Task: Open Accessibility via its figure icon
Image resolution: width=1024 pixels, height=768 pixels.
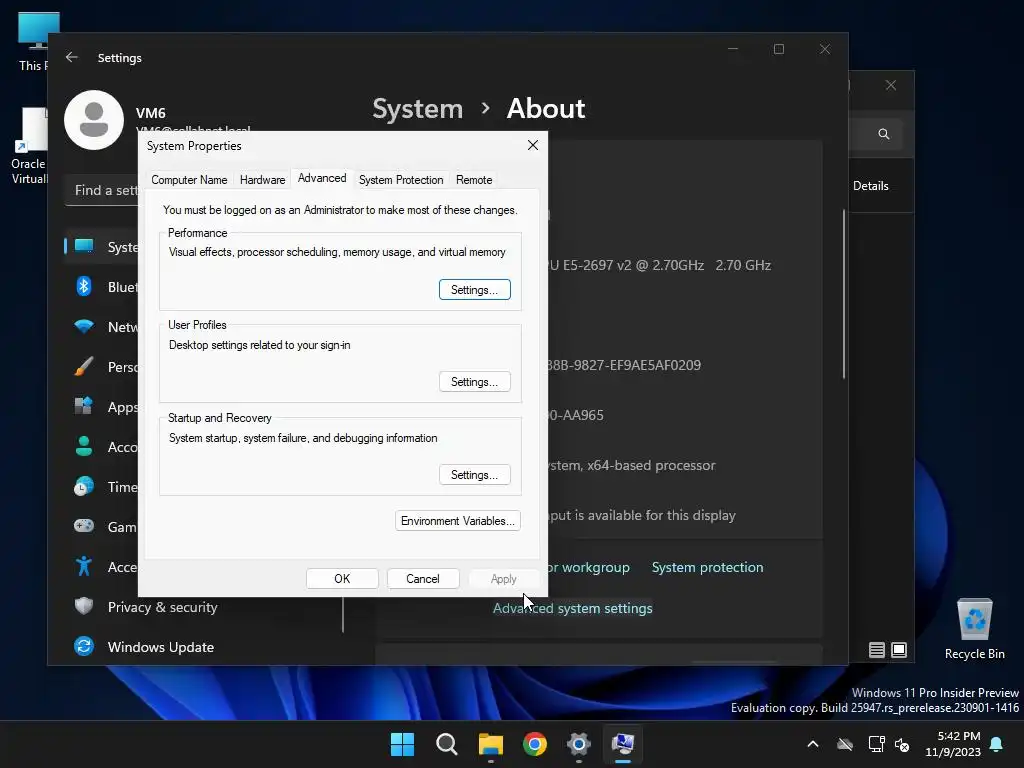Action: tap(84, 566)
